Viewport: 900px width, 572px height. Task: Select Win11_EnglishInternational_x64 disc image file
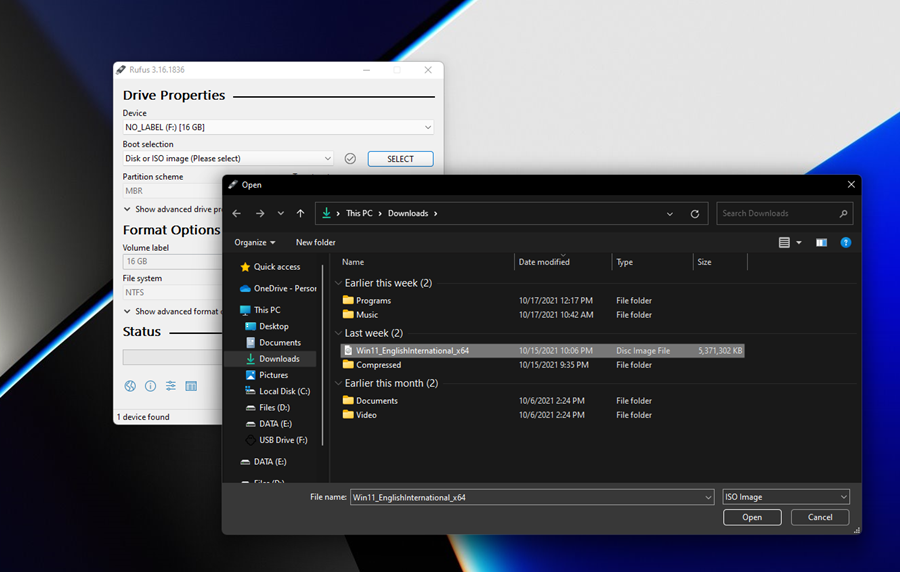pyautogui.click(x=542, y=351)
